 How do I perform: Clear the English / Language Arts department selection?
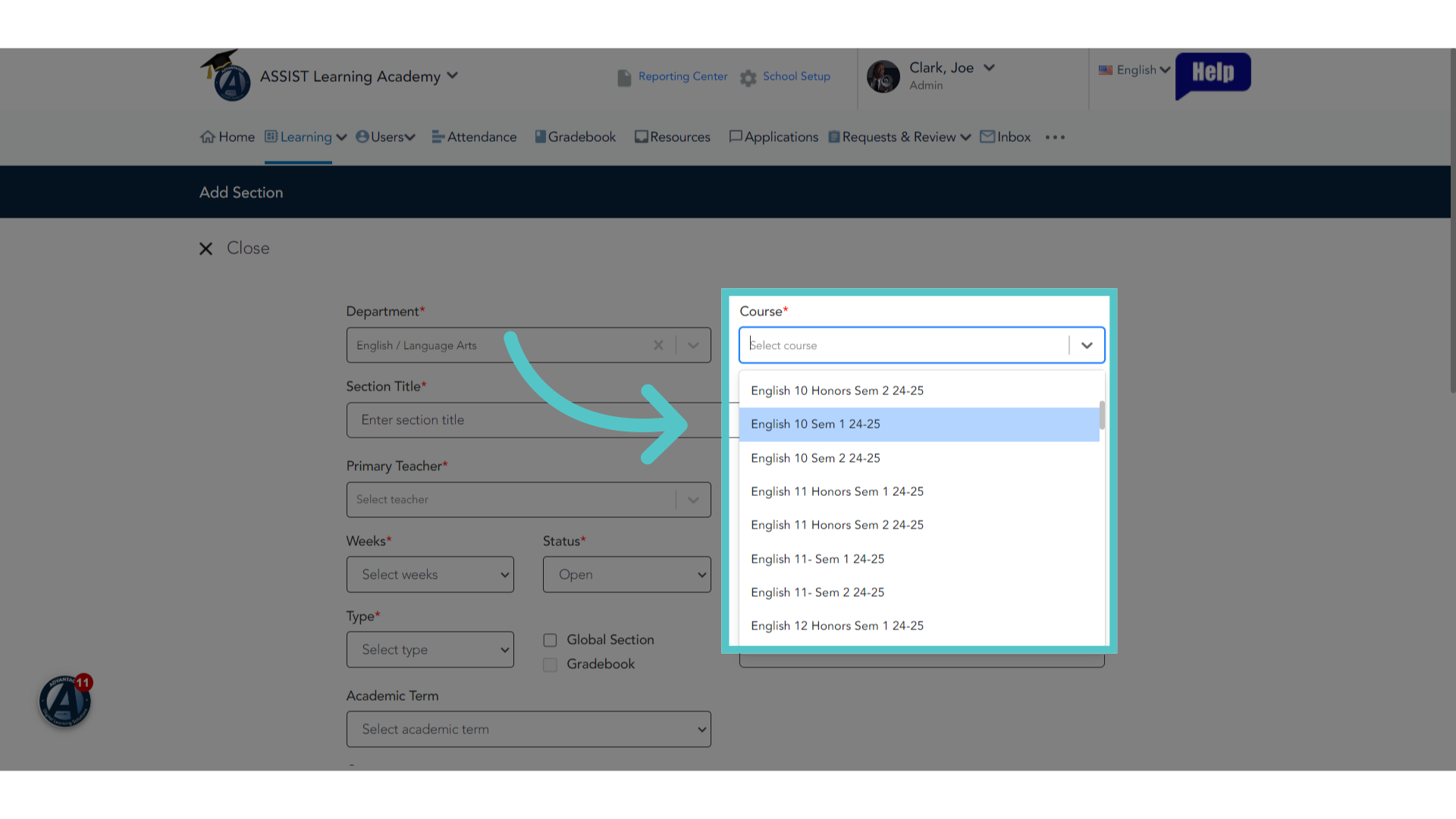pyautogui.click(x=658, y=345)
